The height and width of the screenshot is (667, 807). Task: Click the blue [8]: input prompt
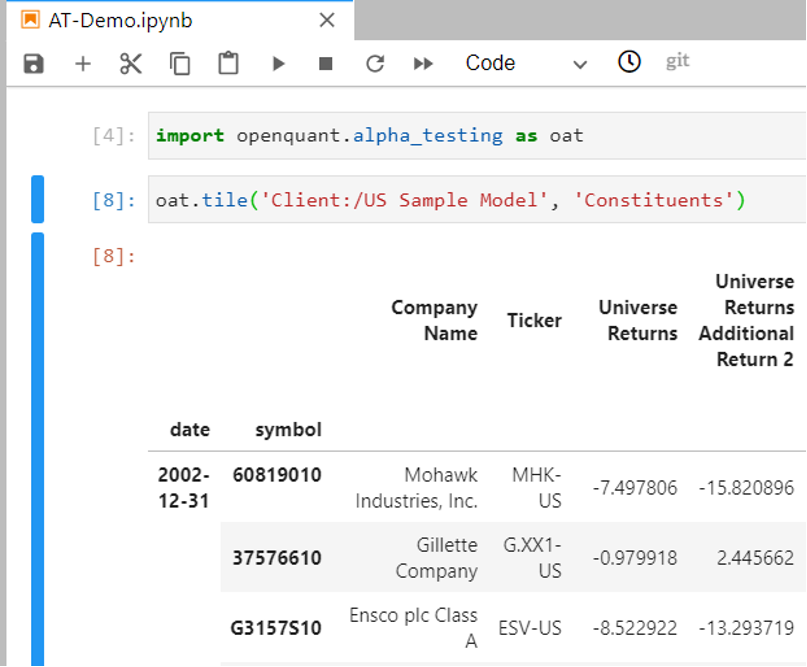pos(114,200)
